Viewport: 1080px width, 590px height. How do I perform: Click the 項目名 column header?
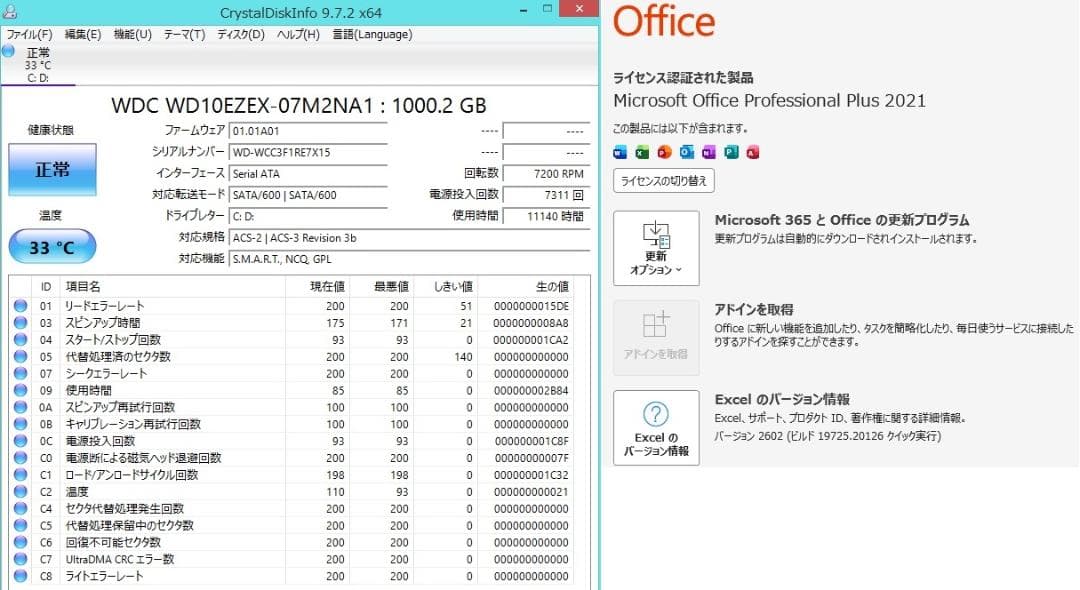click(x=172, y=286)
